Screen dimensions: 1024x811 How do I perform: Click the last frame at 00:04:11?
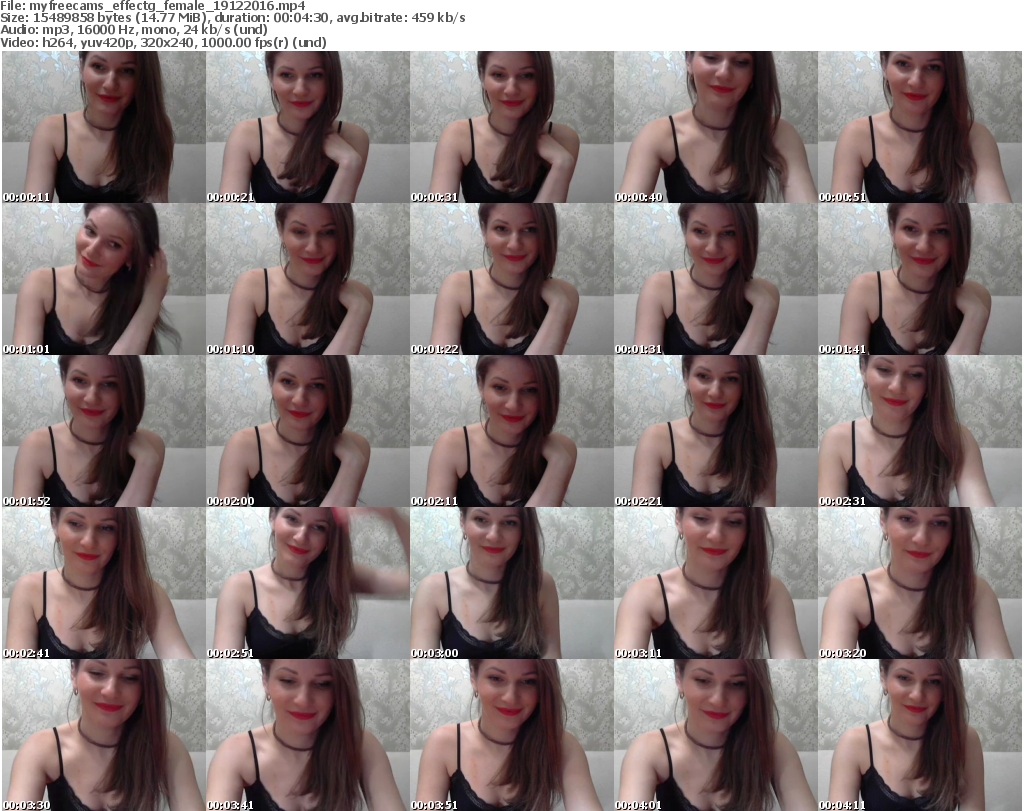pyautogui.click(x=920, y=734)
